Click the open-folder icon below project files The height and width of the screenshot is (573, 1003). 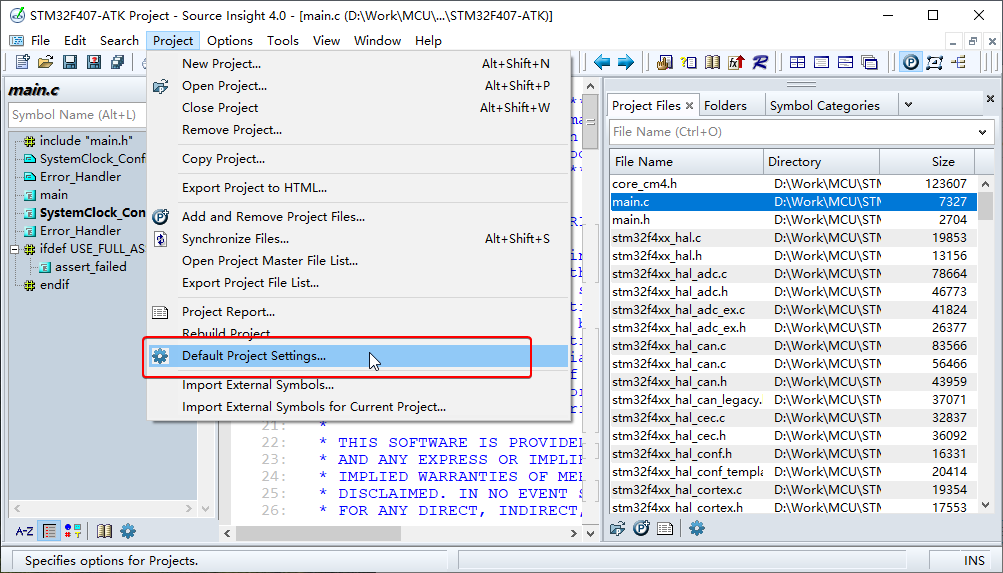[617, 529]
